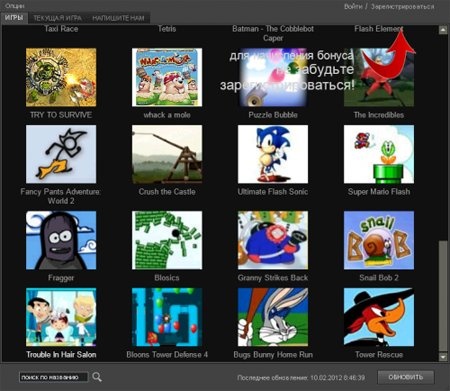Click Trouble In Hair Salon caption
The width and height of the screenshot is (450, 391).
(x=61, y=355)
